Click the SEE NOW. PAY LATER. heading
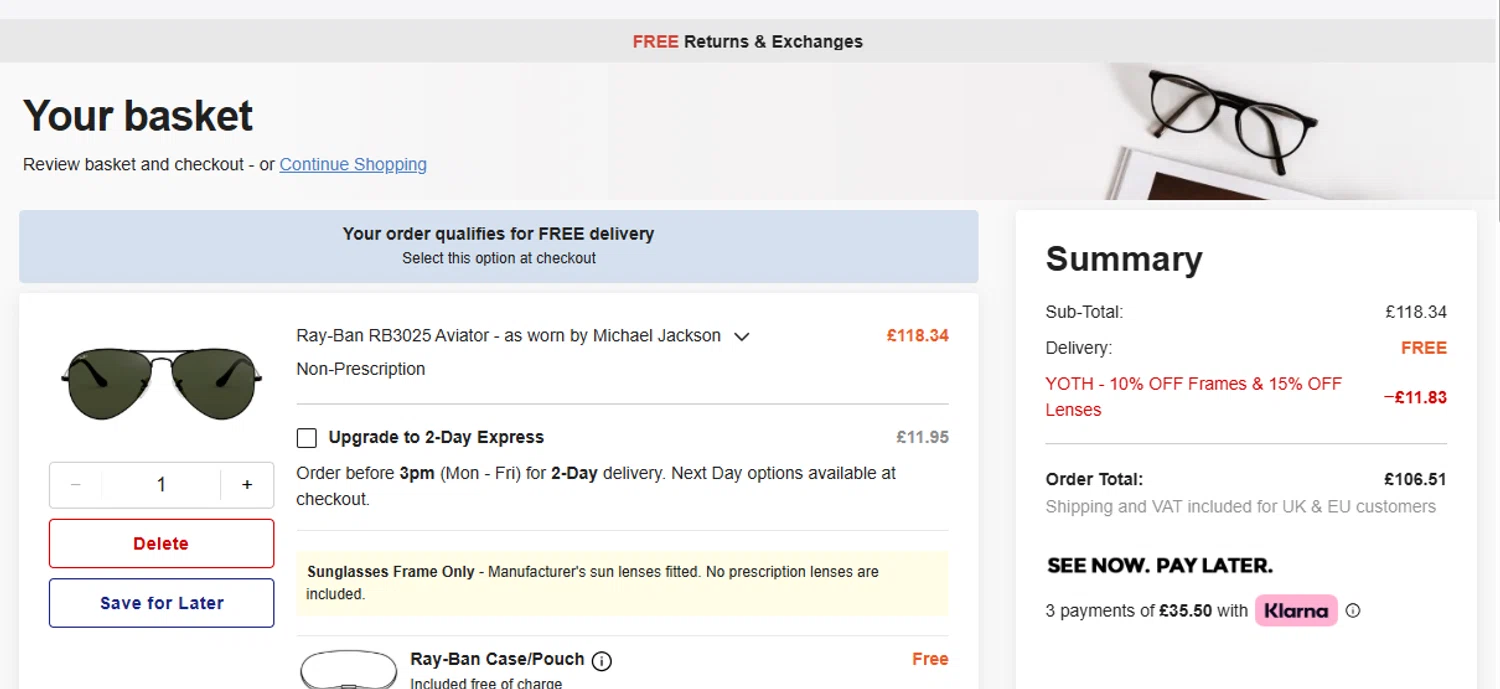 point(1159,566)
